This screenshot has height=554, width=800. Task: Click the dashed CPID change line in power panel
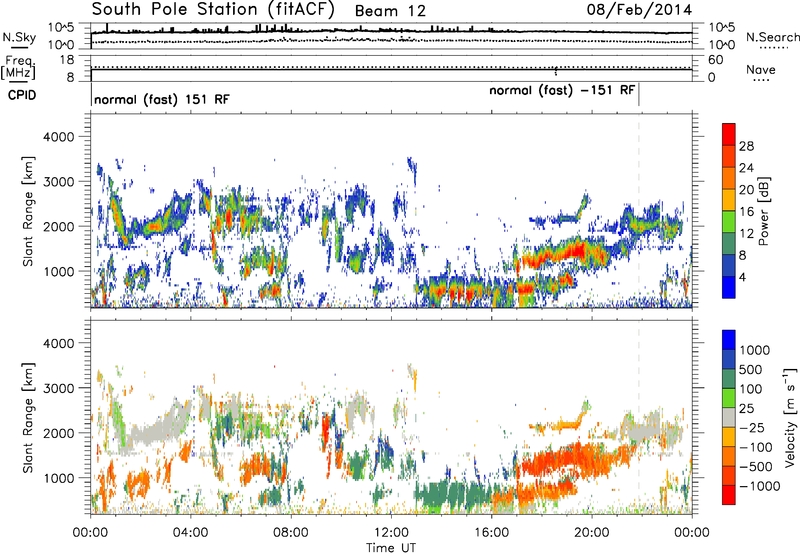click(638, 211)
